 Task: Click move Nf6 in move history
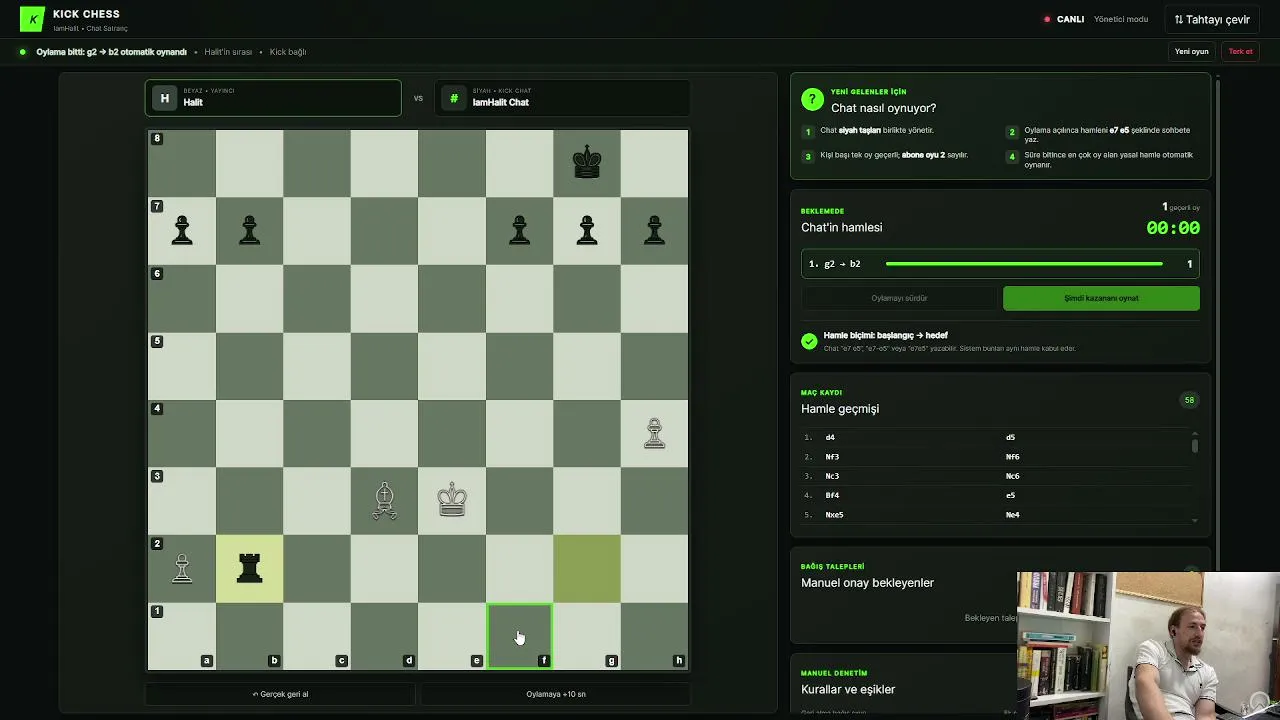pyautogui.click(x=1012, y=457)
